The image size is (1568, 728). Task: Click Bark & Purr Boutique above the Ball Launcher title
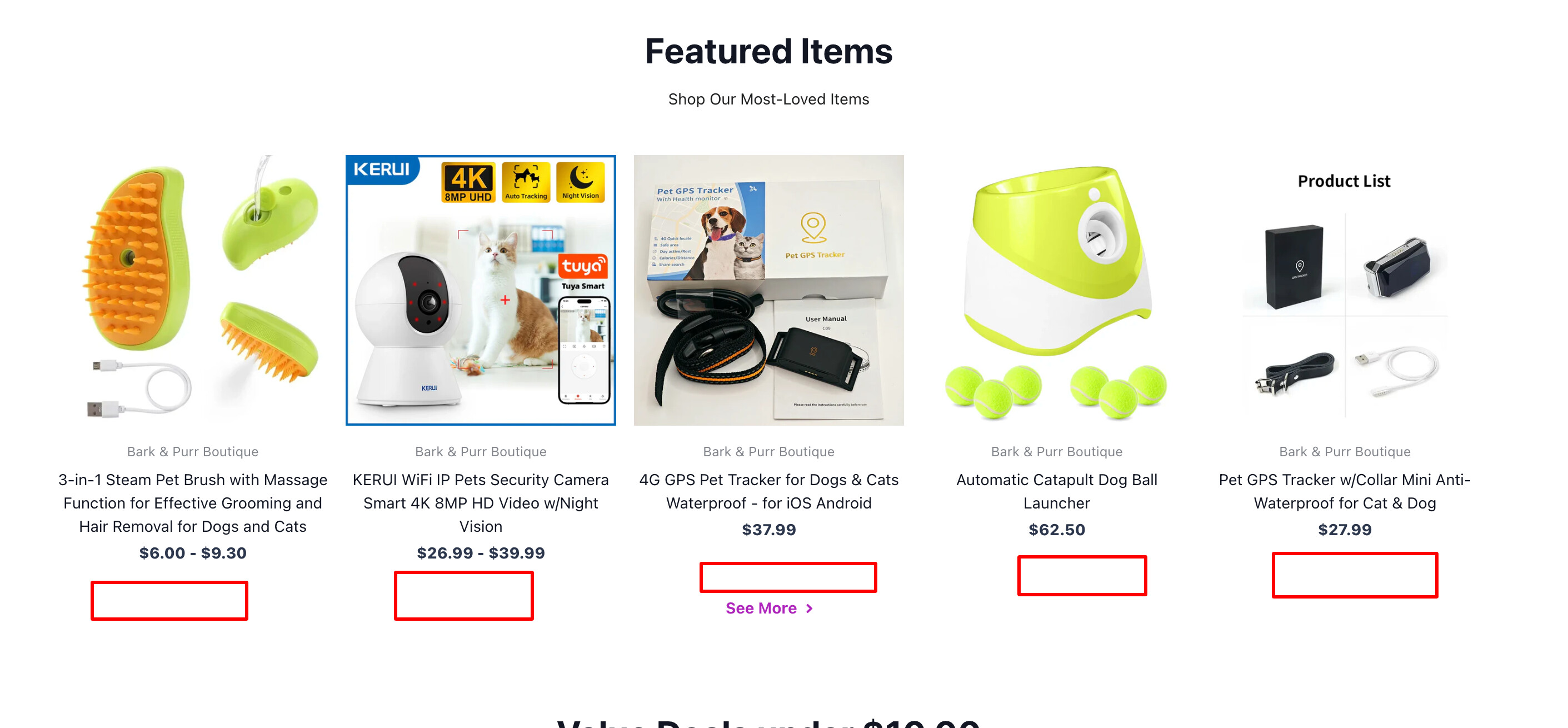pos(1056,452)
